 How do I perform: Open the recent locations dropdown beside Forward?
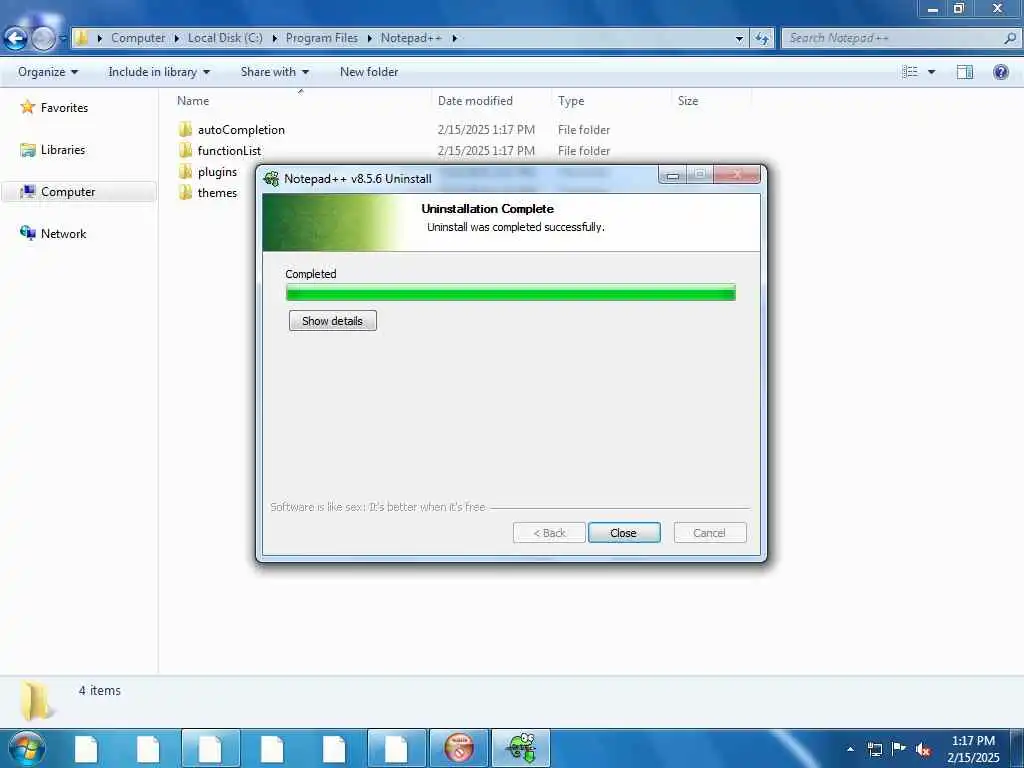[63, 39]
